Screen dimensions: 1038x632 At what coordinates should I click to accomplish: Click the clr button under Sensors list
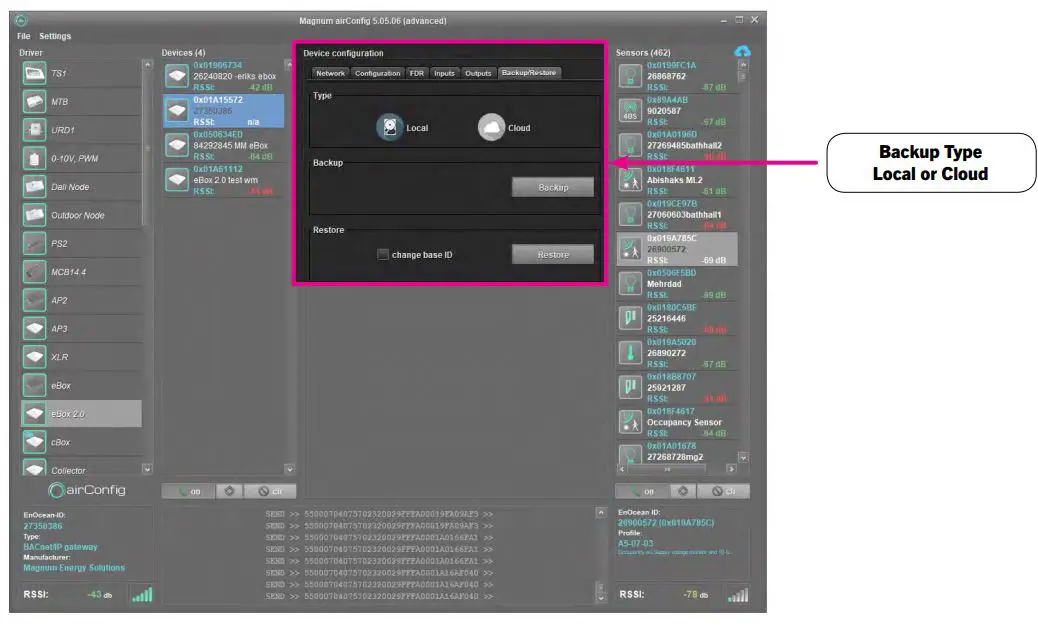(x=724, y=491)
